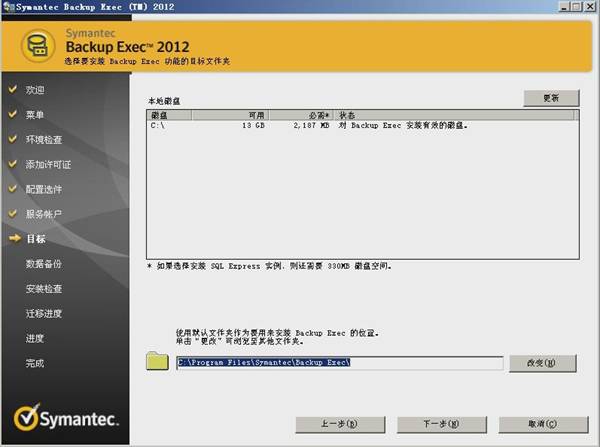This screenshot has height=447, width=600.
Task: Click the Symantec checkmark logo at bottom left
Action: pos(20,418)
